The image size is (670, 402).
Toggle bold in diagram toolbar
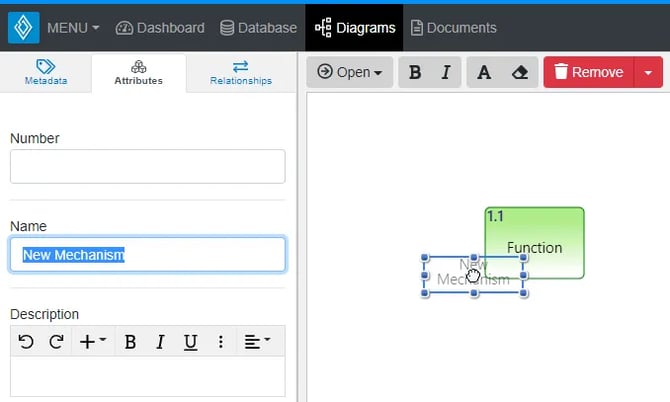click(x=414, y=72)
